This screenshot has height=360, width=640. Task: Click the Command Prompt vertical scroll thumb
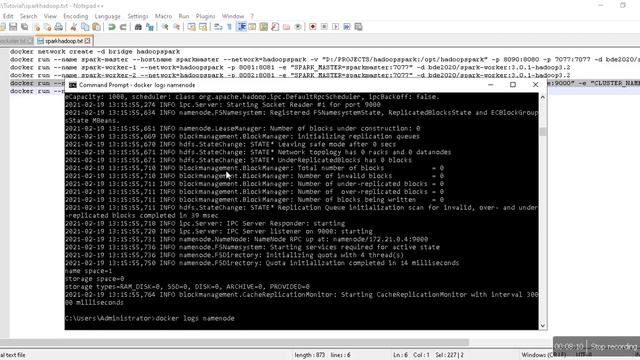coord(542,132)
